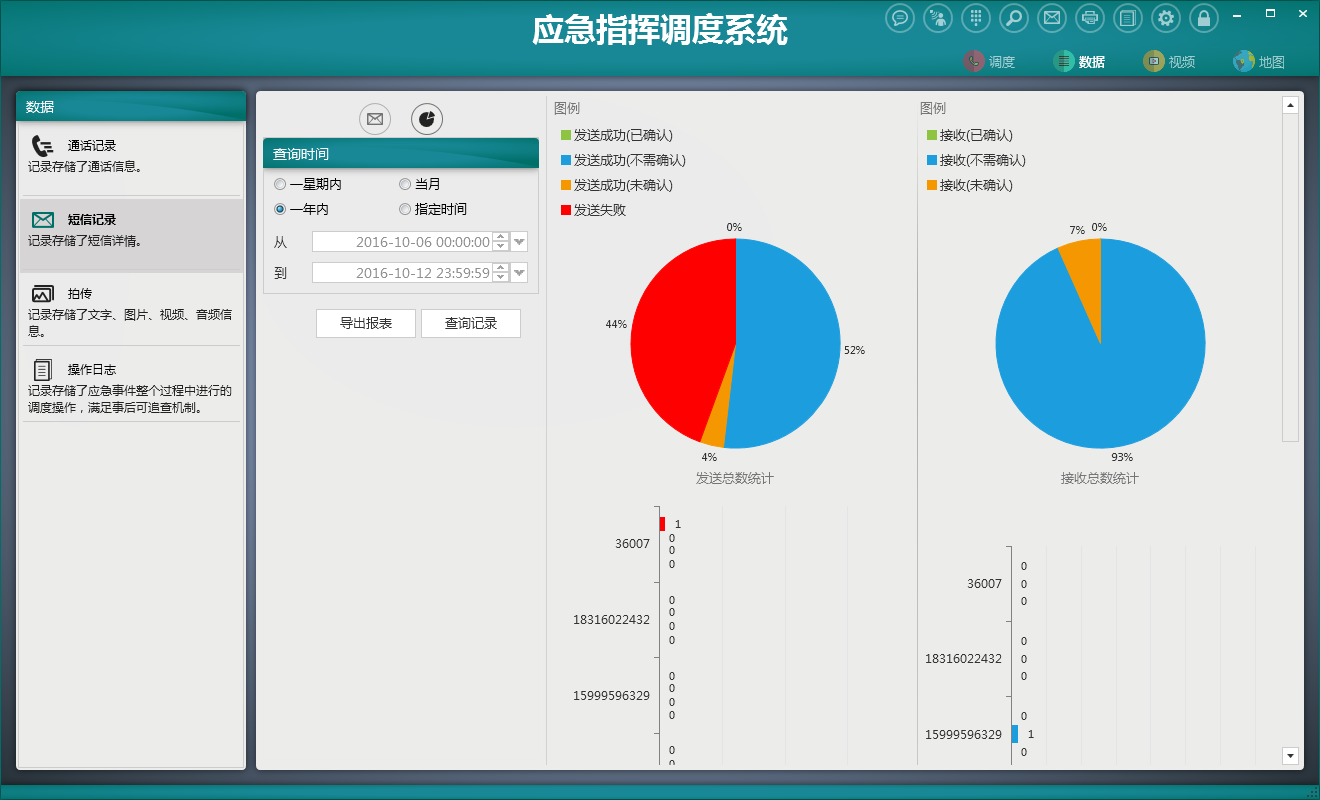Click the 导出报表 button
The image size is (1320, 800).
[x=365, y=323]
